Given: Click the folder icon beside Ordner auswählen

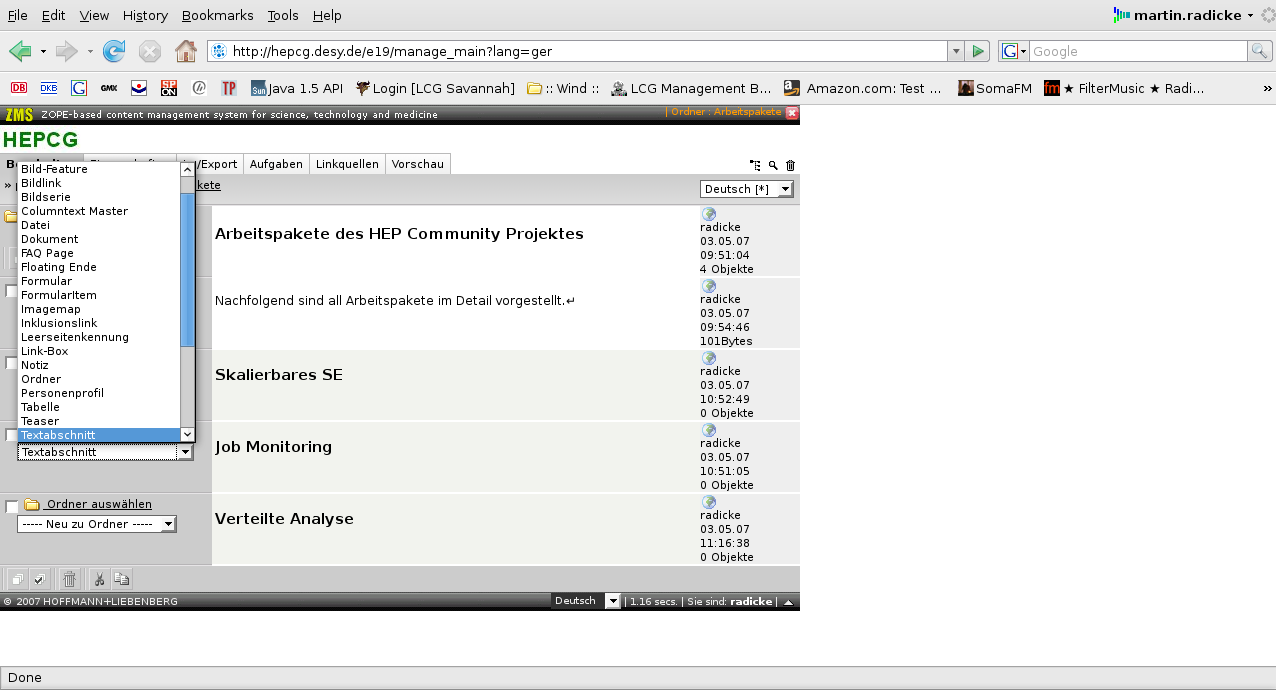Looking at the screenshot, I should [32, 505].
